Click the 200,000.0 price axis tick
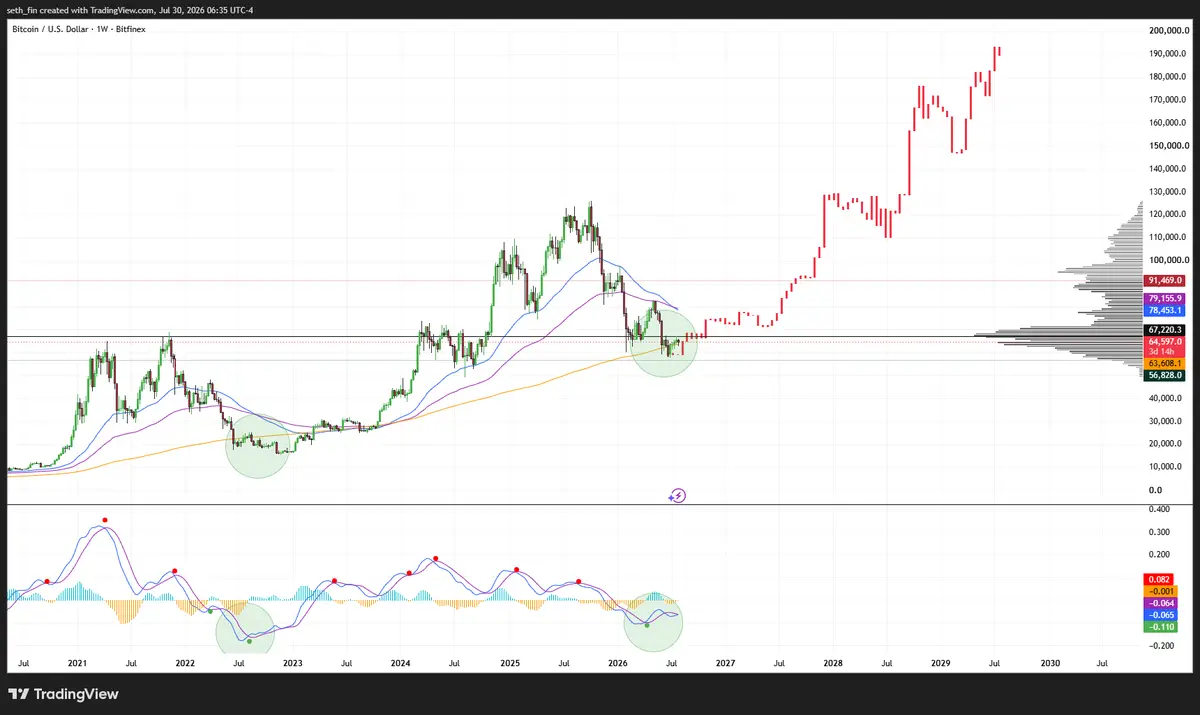The width and height of the screenshot is (1200, 715). [x=1167, y=31]
